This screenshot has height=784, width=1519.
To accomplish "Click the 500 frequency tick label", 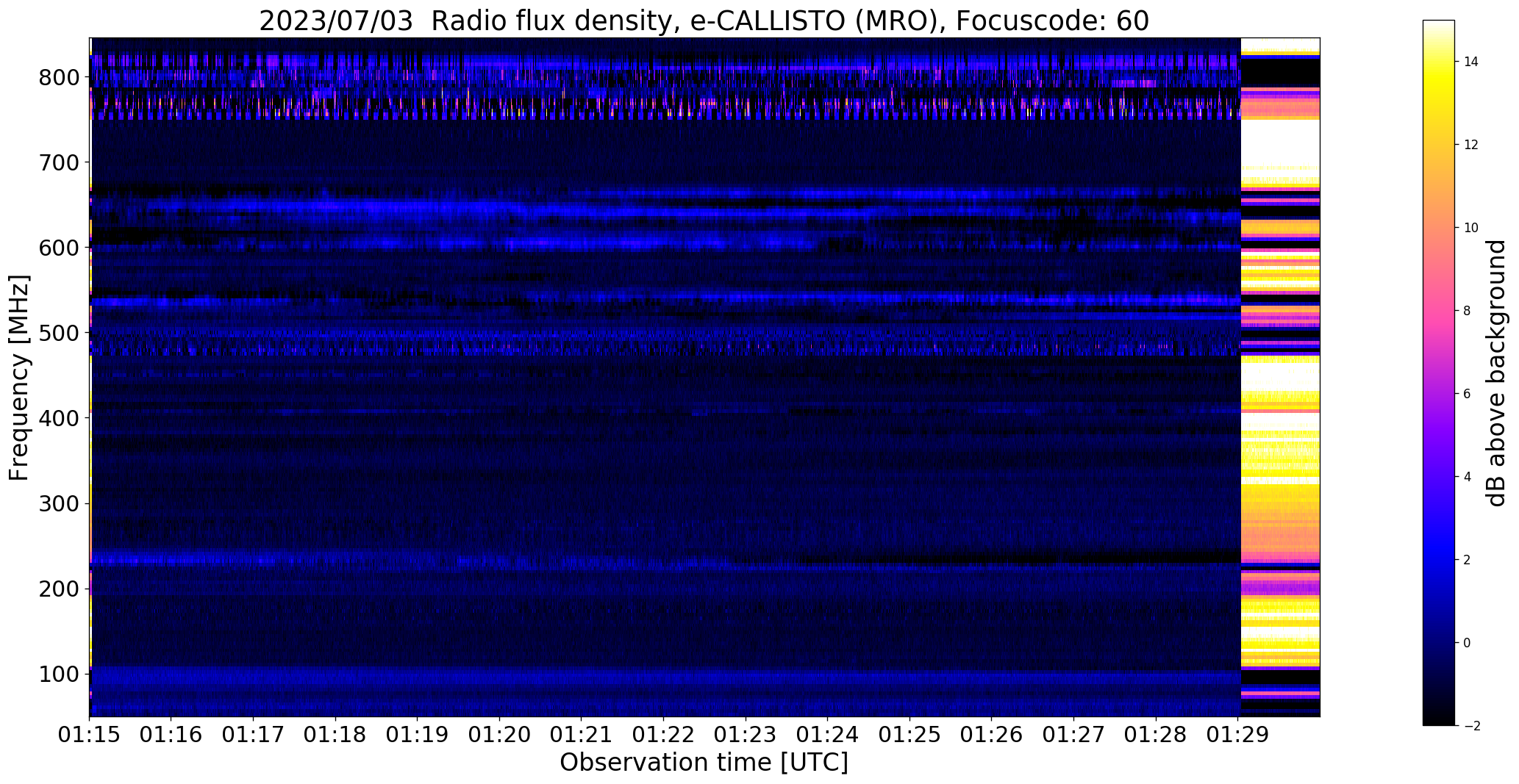I will click(x=60, y=333).
